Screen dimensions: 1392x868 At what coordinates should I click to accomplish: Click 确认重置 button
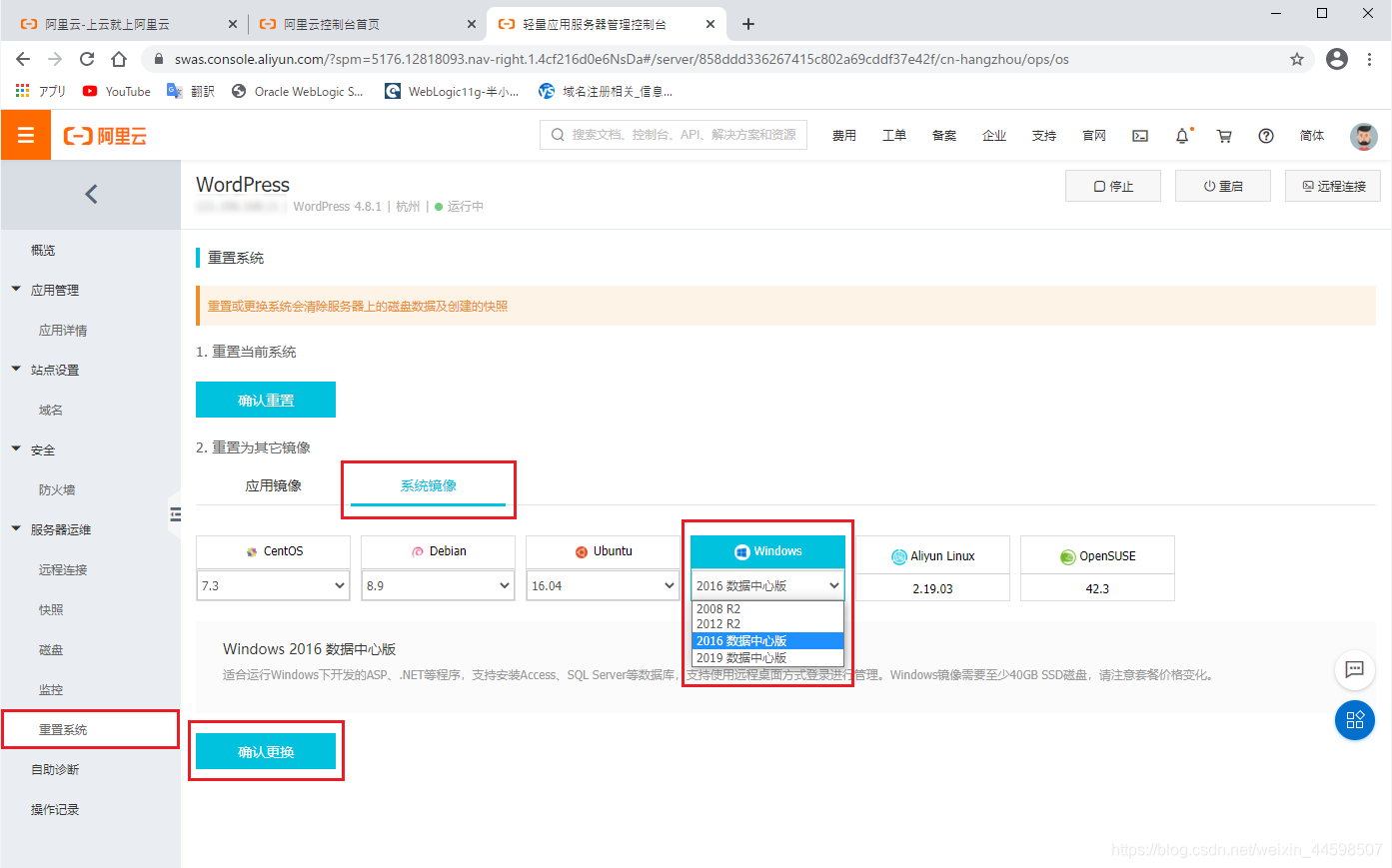(266, 400)
